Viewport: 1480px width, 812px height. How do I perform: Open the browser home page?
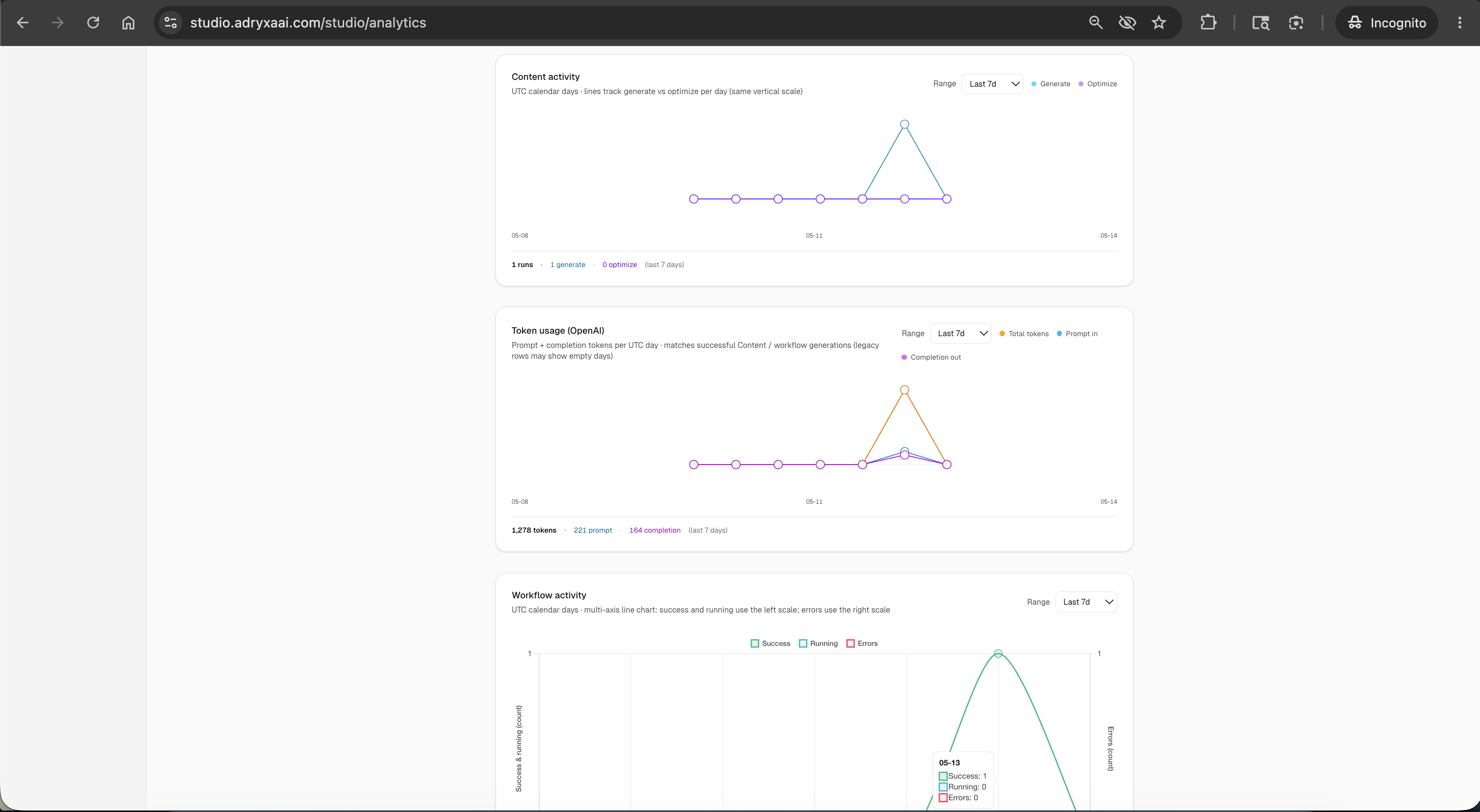coord(128,23)
